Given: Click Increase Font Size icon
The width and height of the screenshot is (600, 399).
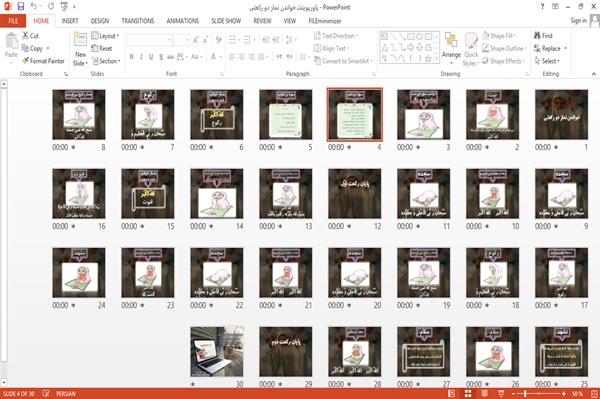Looking at the screenshot, I should pos(196,40).
